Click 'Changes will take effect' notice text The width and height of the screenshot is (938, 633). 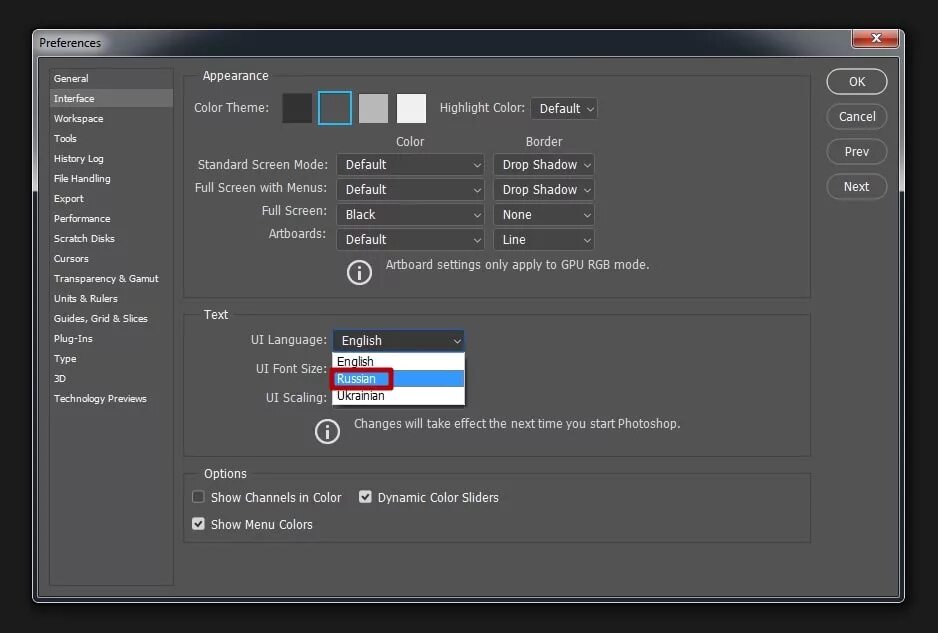(517, 424)
